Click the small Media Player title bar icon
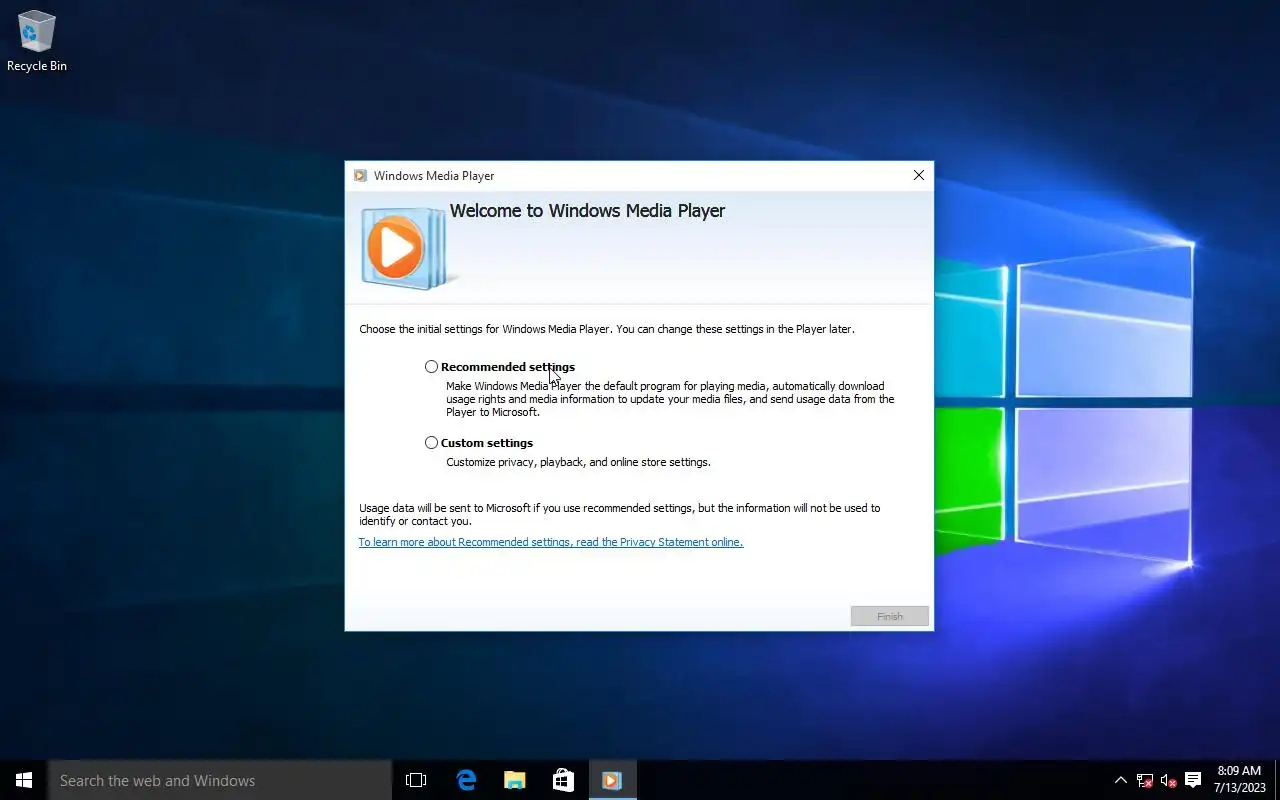1280x800 pixels. point(360,176)
